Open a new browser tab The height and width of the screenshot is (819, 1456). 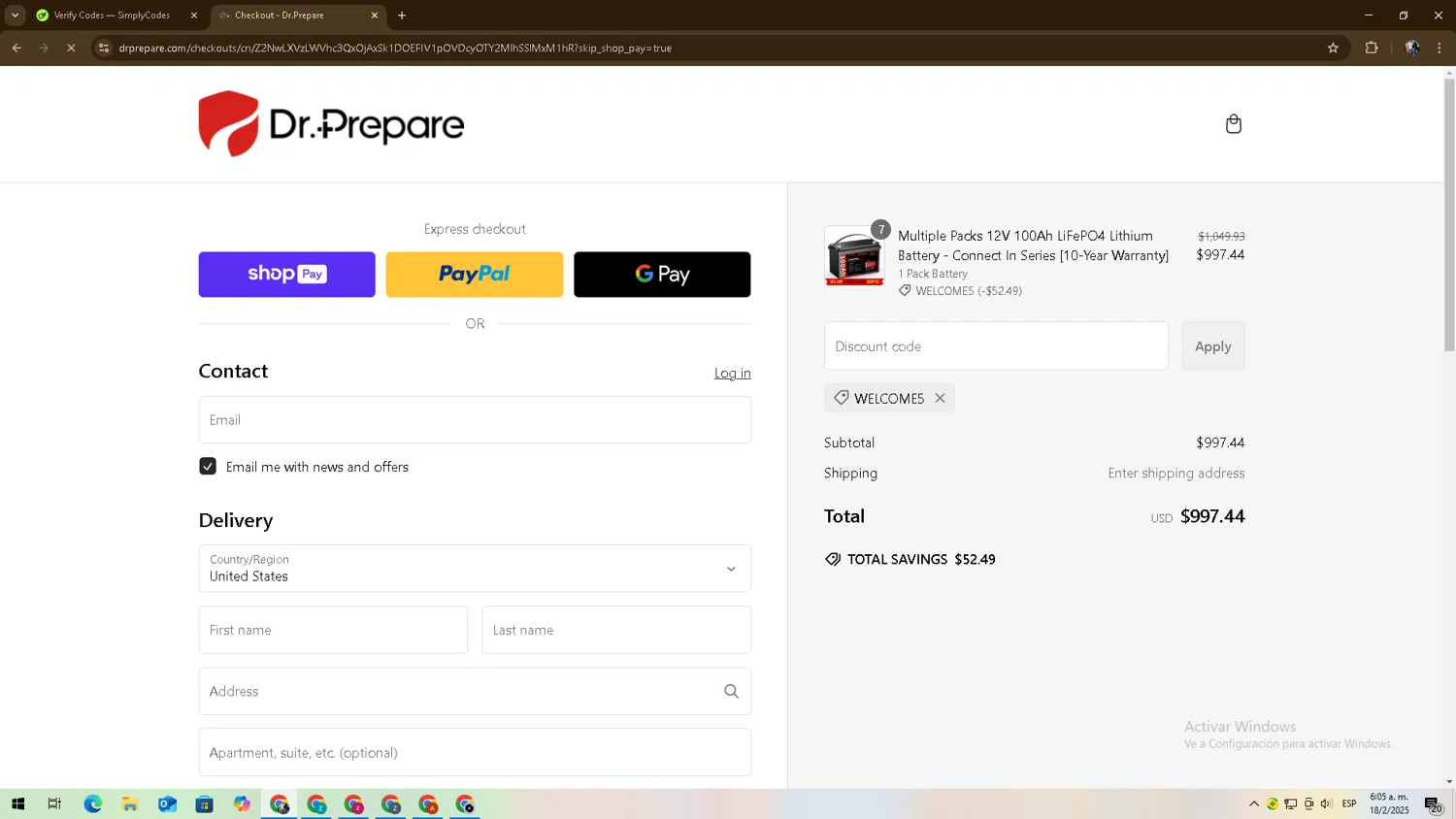coord(402,16)
